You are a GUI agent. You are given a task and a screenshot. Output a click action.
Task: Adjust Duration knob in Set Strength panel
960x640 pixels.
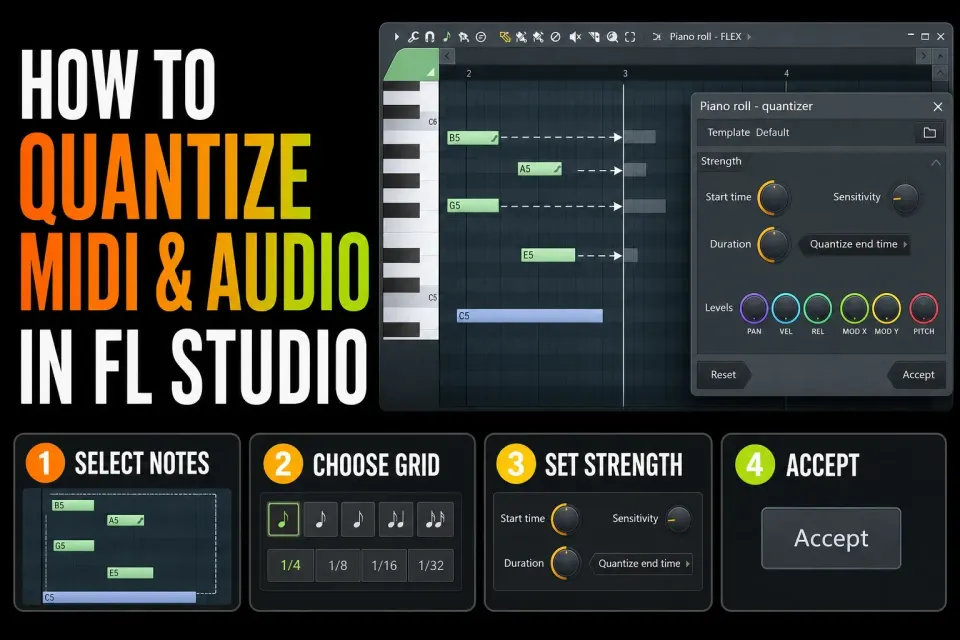tap(564, 563)
